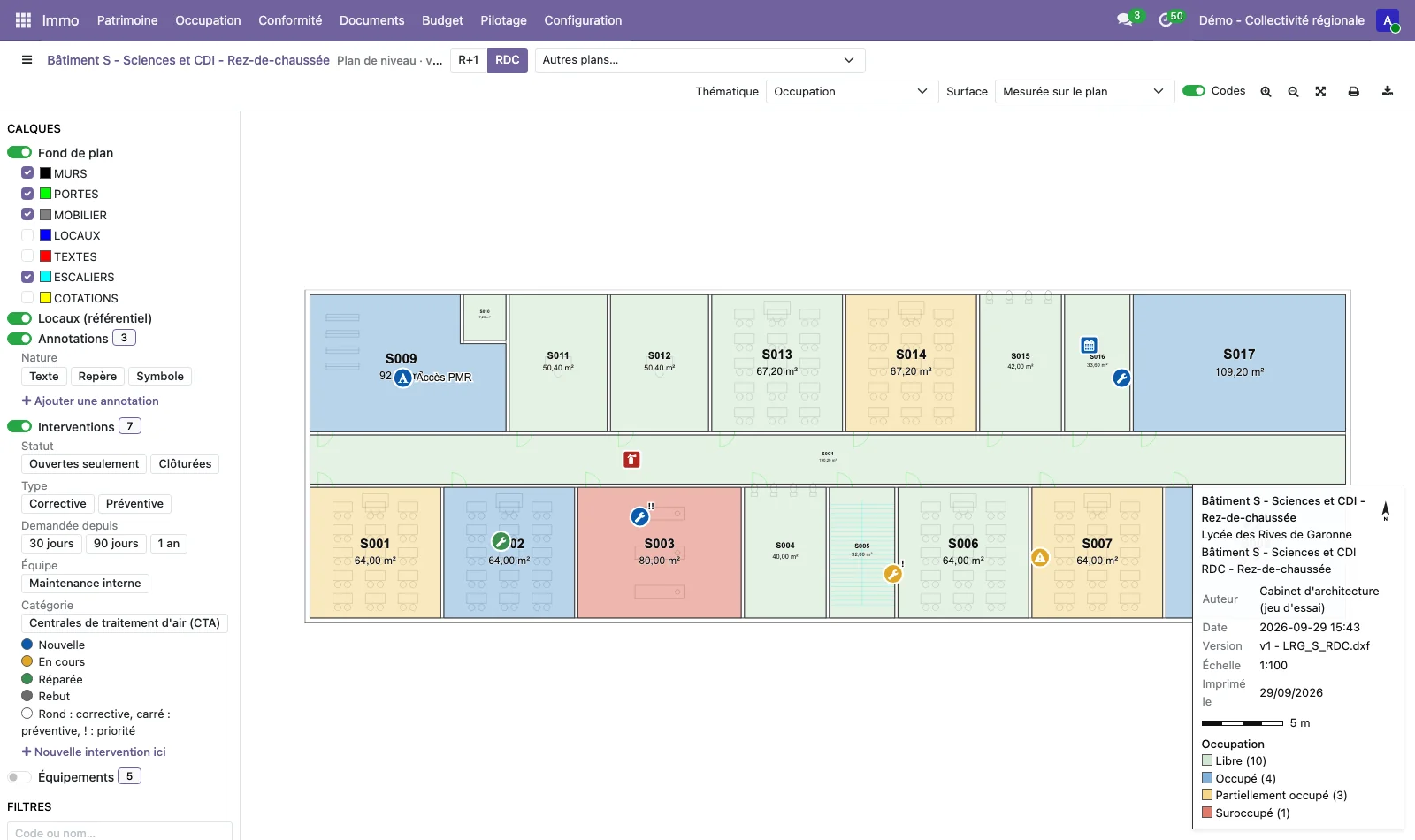Toggle the Fond de plan layer switch

pyautogui.click(x=19, y=152)
